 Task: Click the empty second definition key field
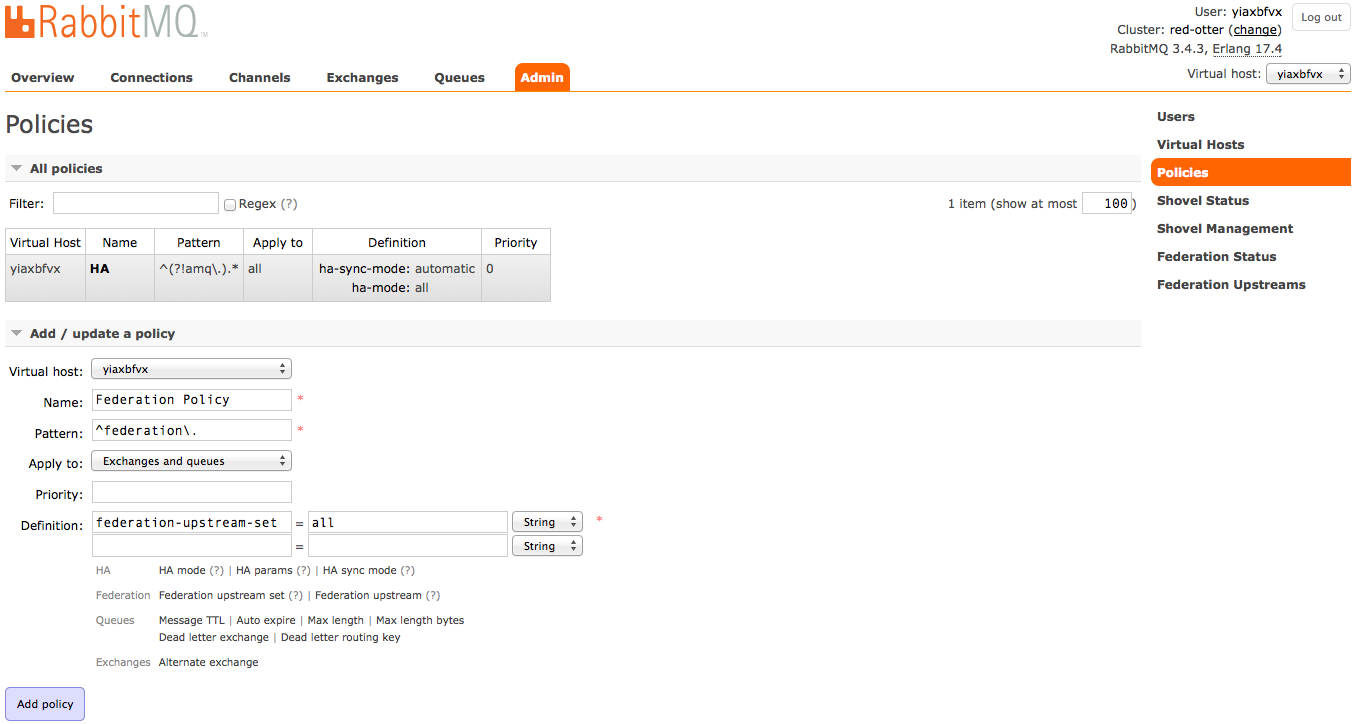pyautogui.click(x=191, y=545)
